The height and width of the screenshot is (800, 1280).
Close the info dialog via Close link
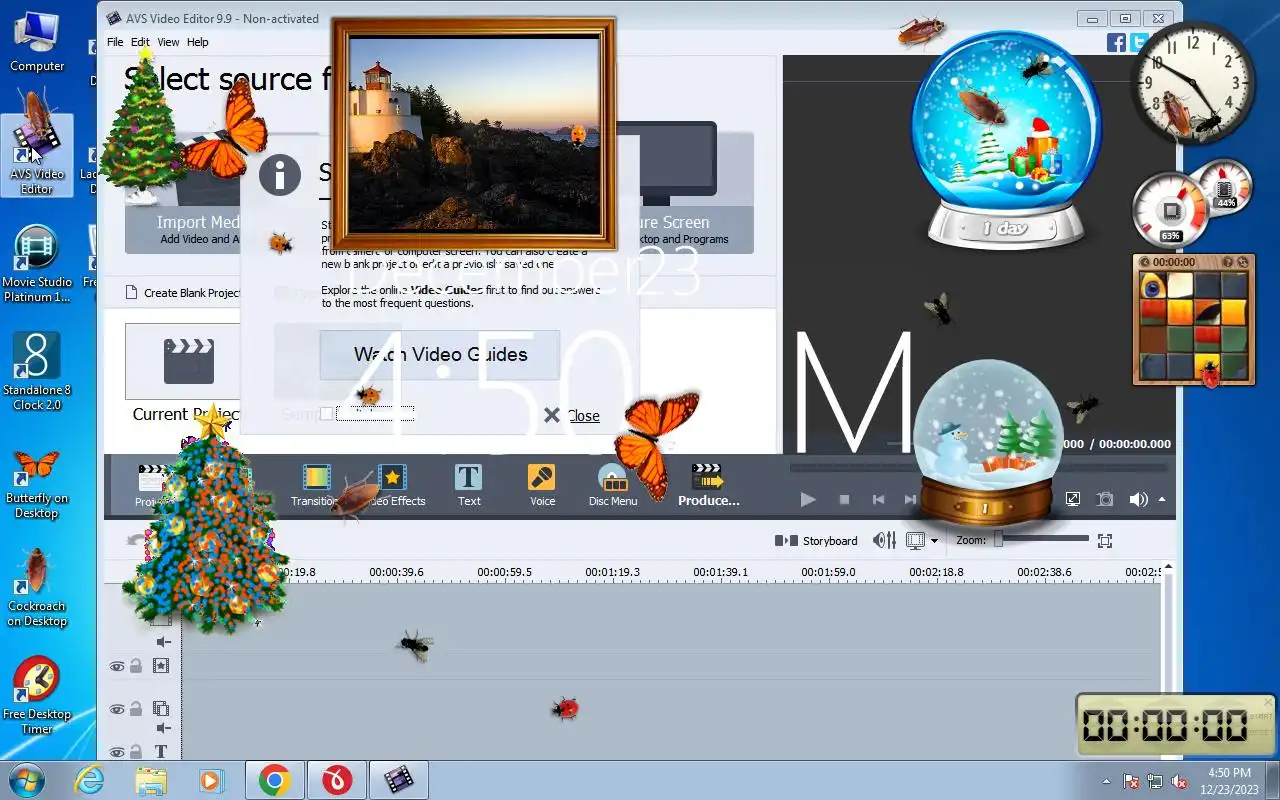coord(583,416)
